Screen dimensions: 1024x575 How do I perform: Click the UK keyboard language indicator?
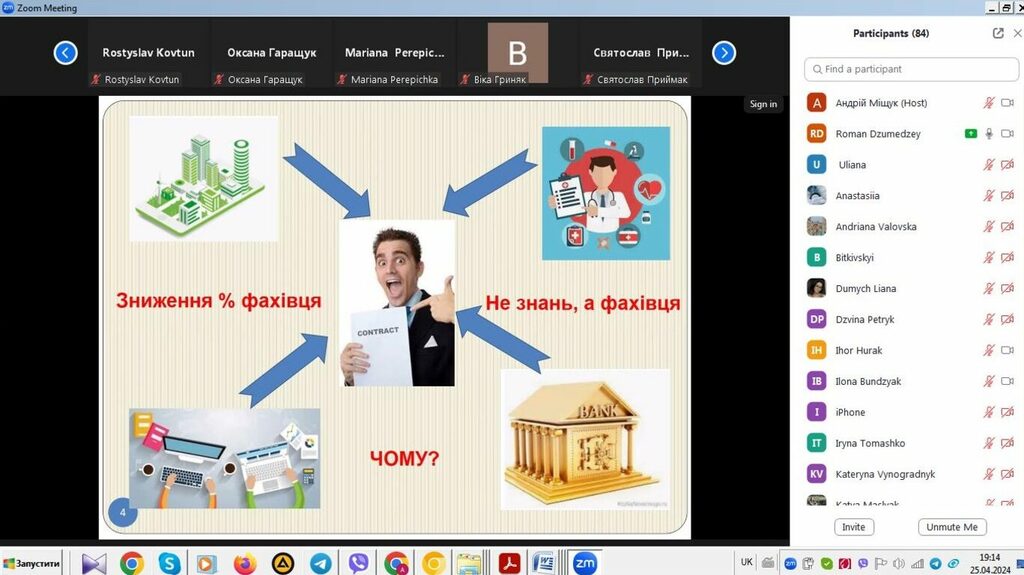click(x=747, y=562)
